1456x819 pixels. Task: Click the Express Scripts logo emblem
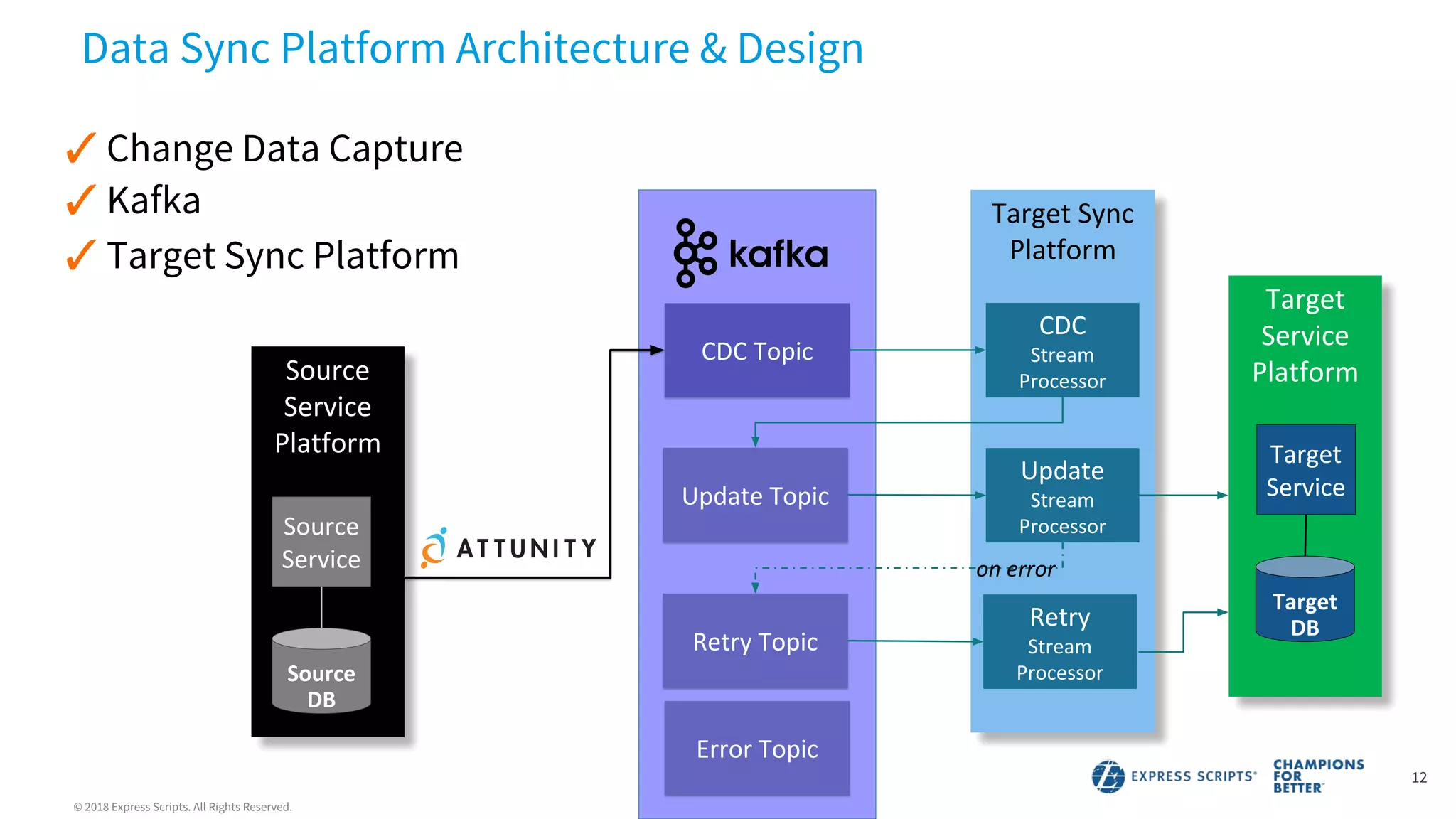[x=1108, y=776]
